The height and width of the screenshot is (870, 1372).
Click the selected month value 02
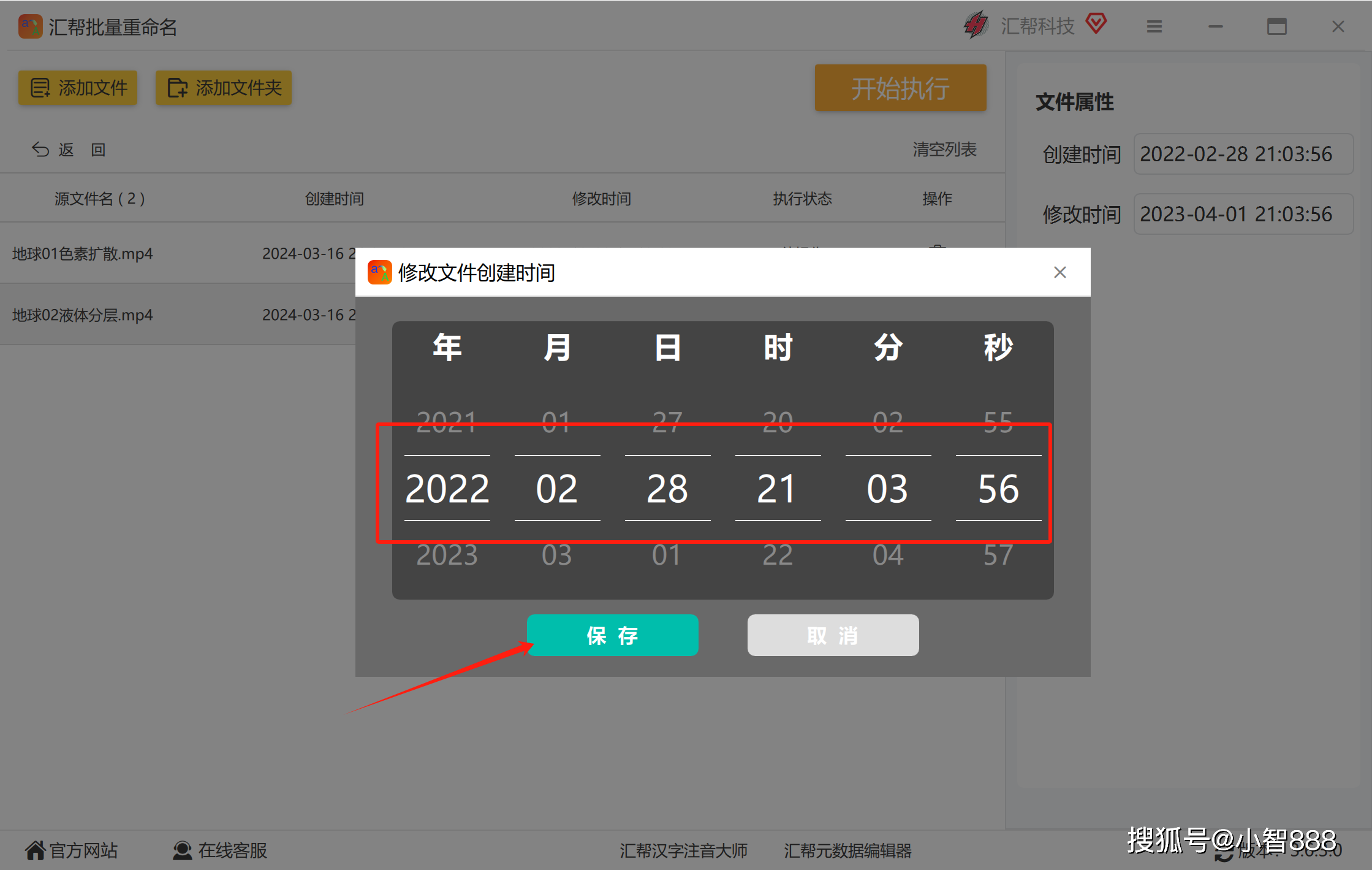557,489
